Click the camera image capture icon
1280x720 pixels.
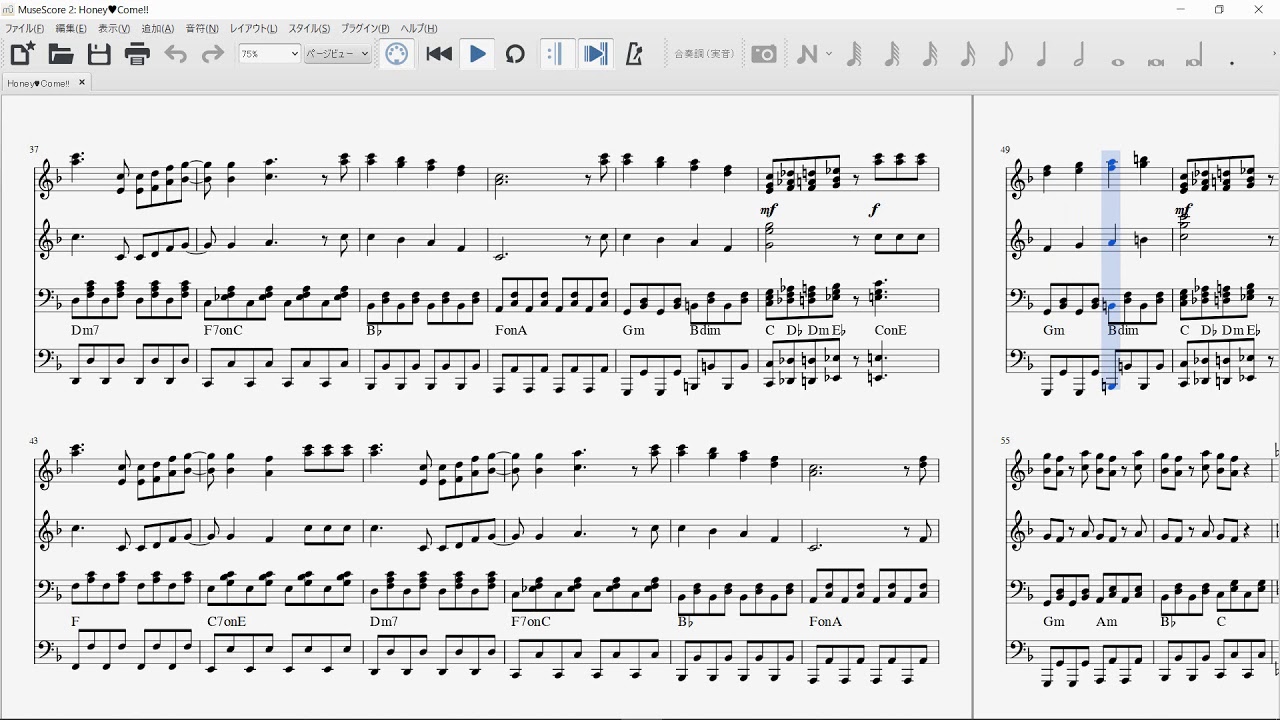(764, 54)
